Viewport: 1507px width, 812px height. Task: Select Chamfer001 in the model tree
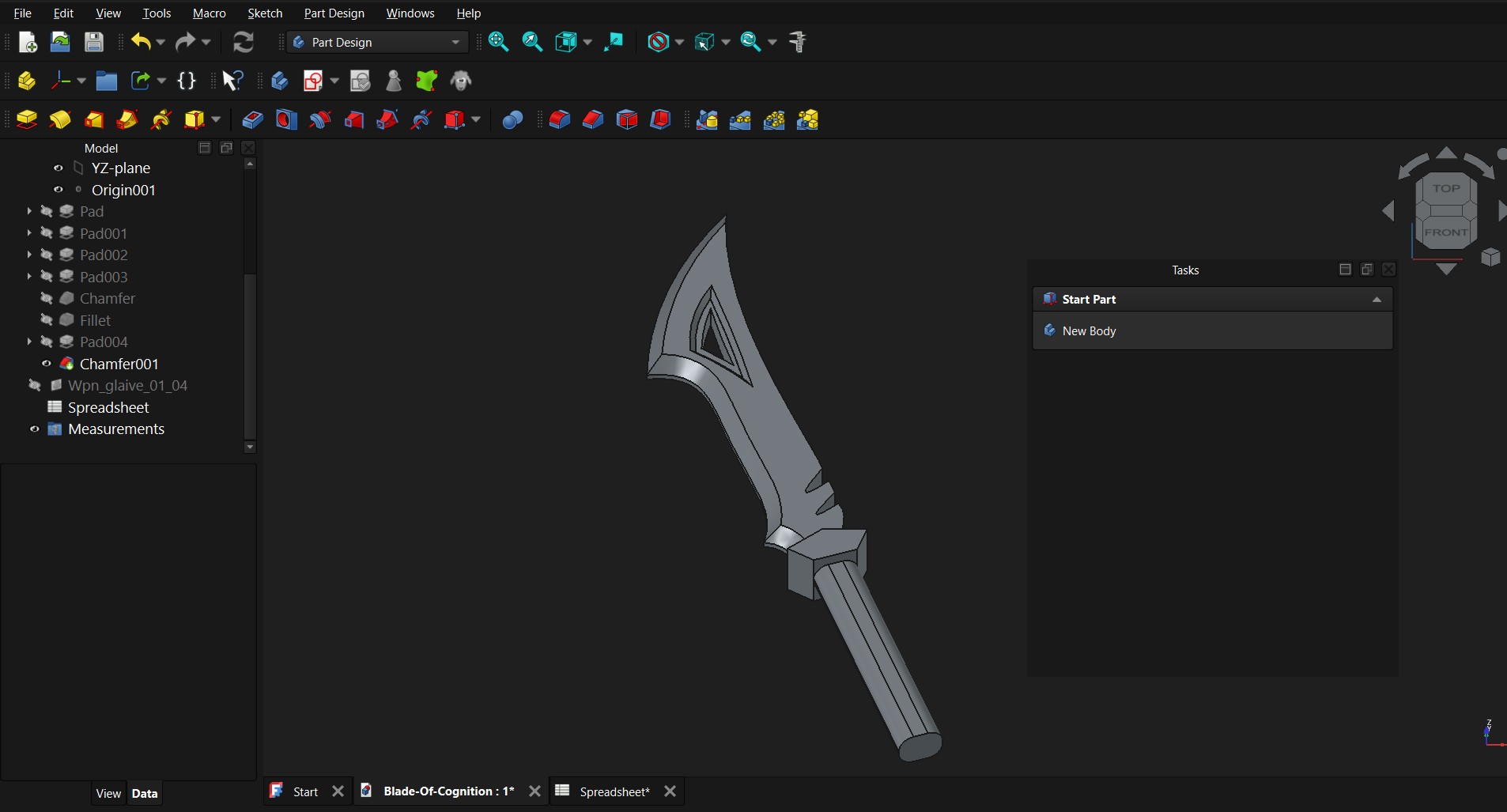coord(119,364)
